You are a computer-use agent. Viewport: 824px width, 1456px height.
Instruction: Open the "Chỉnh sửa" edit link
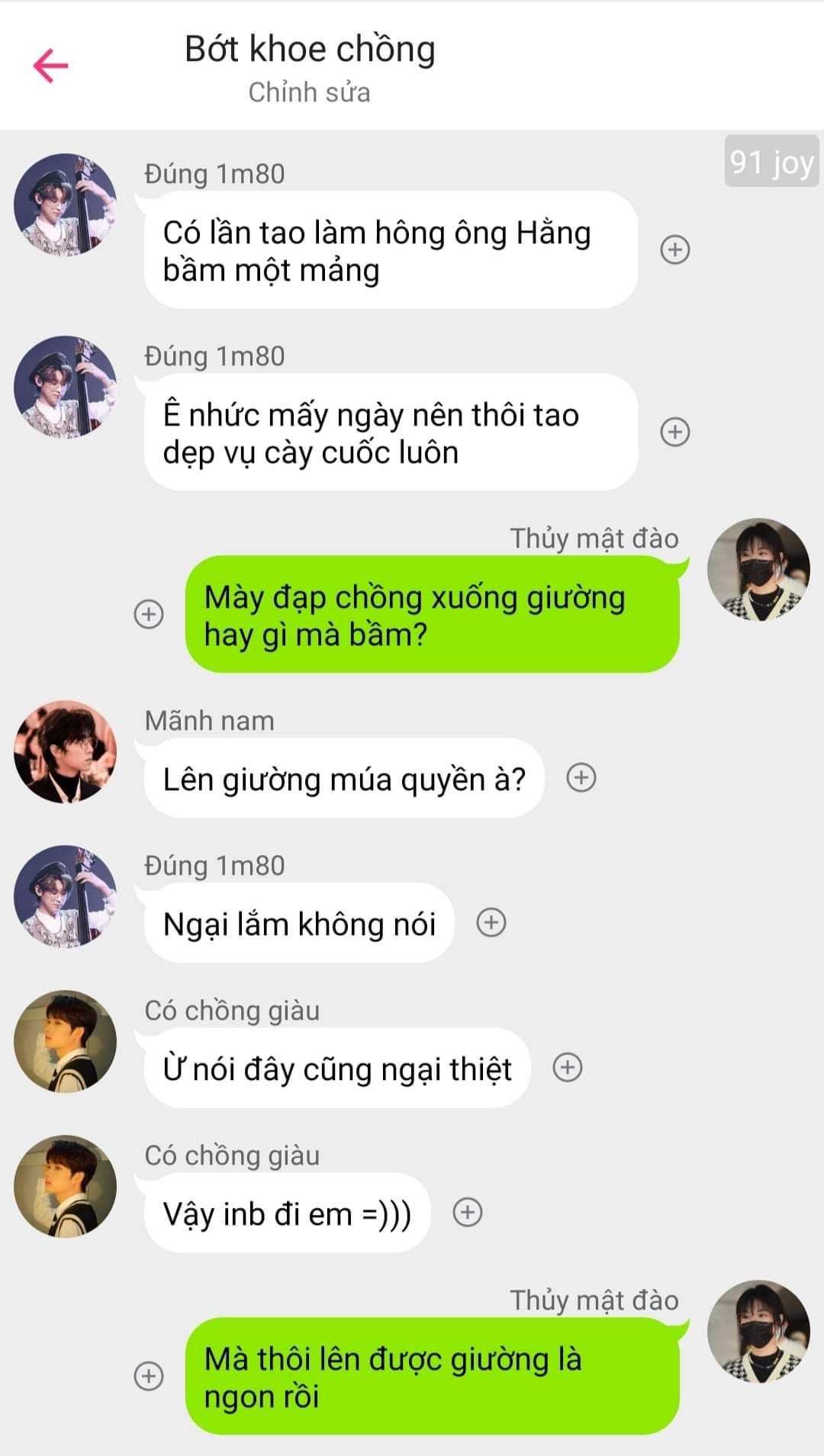point(309,92)
